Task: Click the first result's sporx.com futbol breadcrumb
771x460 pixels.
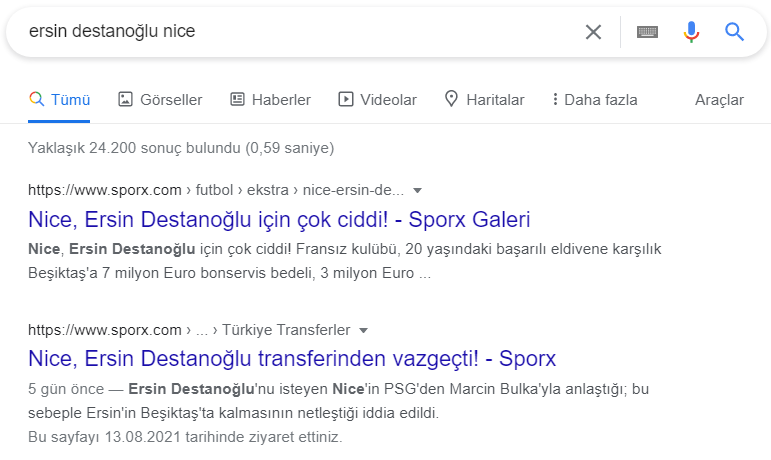Action: pyautogui.click(x=216, y=190)
